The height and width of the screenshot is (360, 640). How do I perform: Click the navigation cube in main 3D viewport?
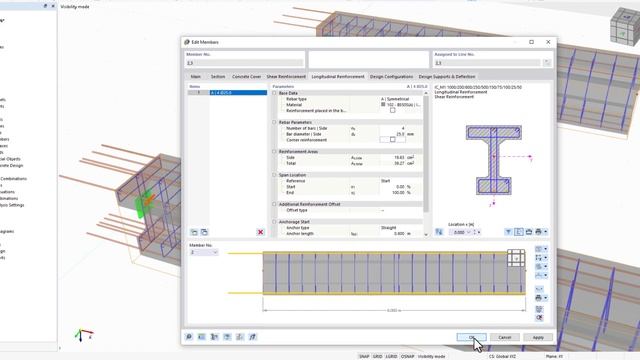[x=624, y=27]
